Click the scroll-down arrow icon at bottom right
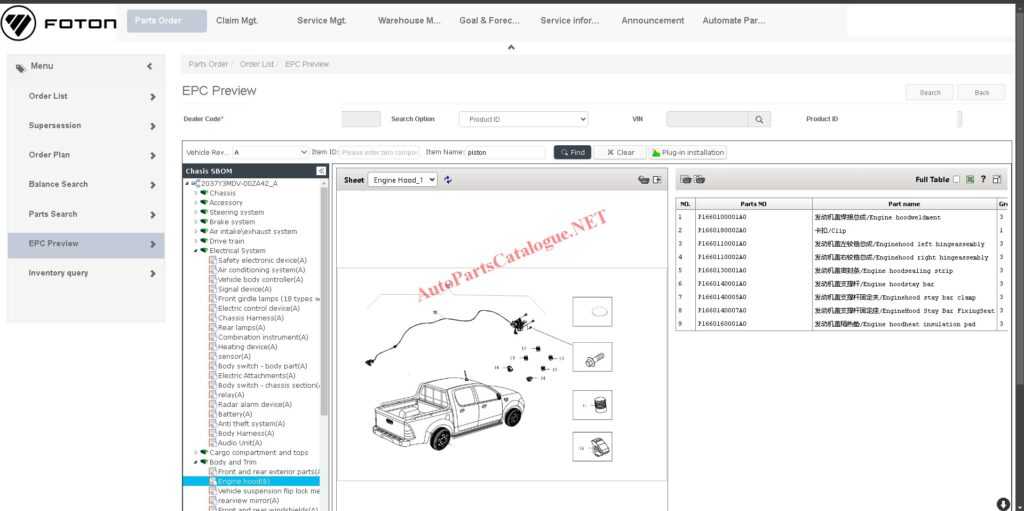The width and height of the screenshot is (1024, 511). tap(1003, 503)
